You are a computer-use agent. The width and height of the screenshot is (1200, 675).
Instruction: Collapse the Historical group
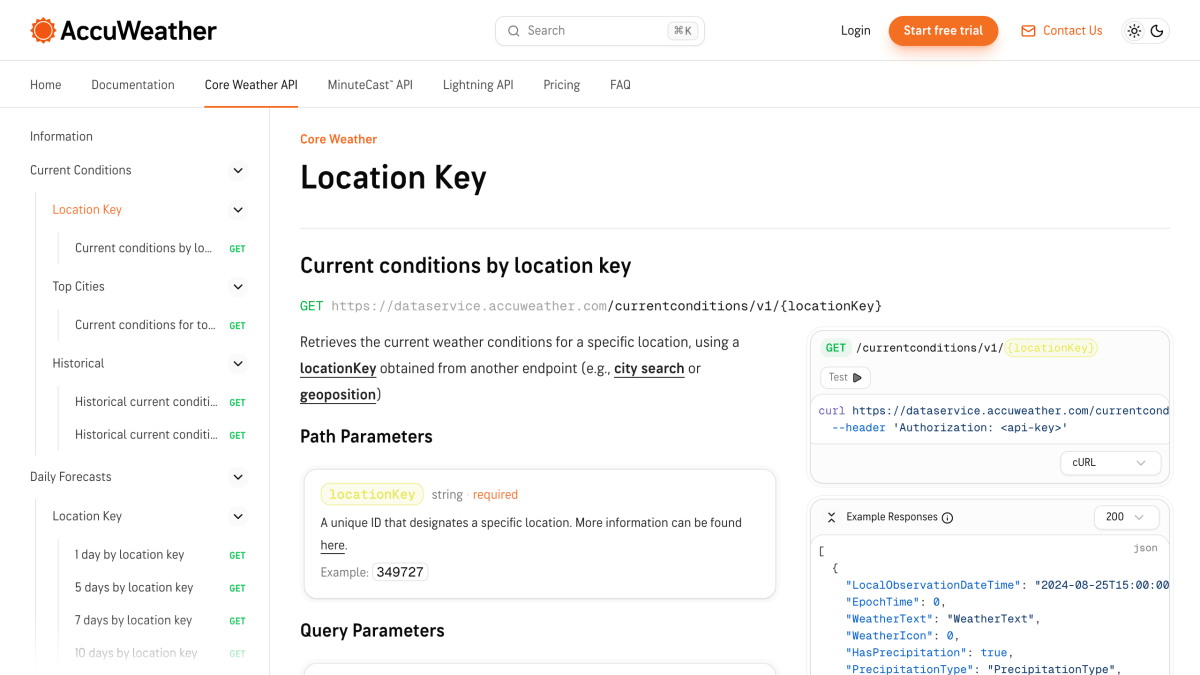tap(238, 364)
